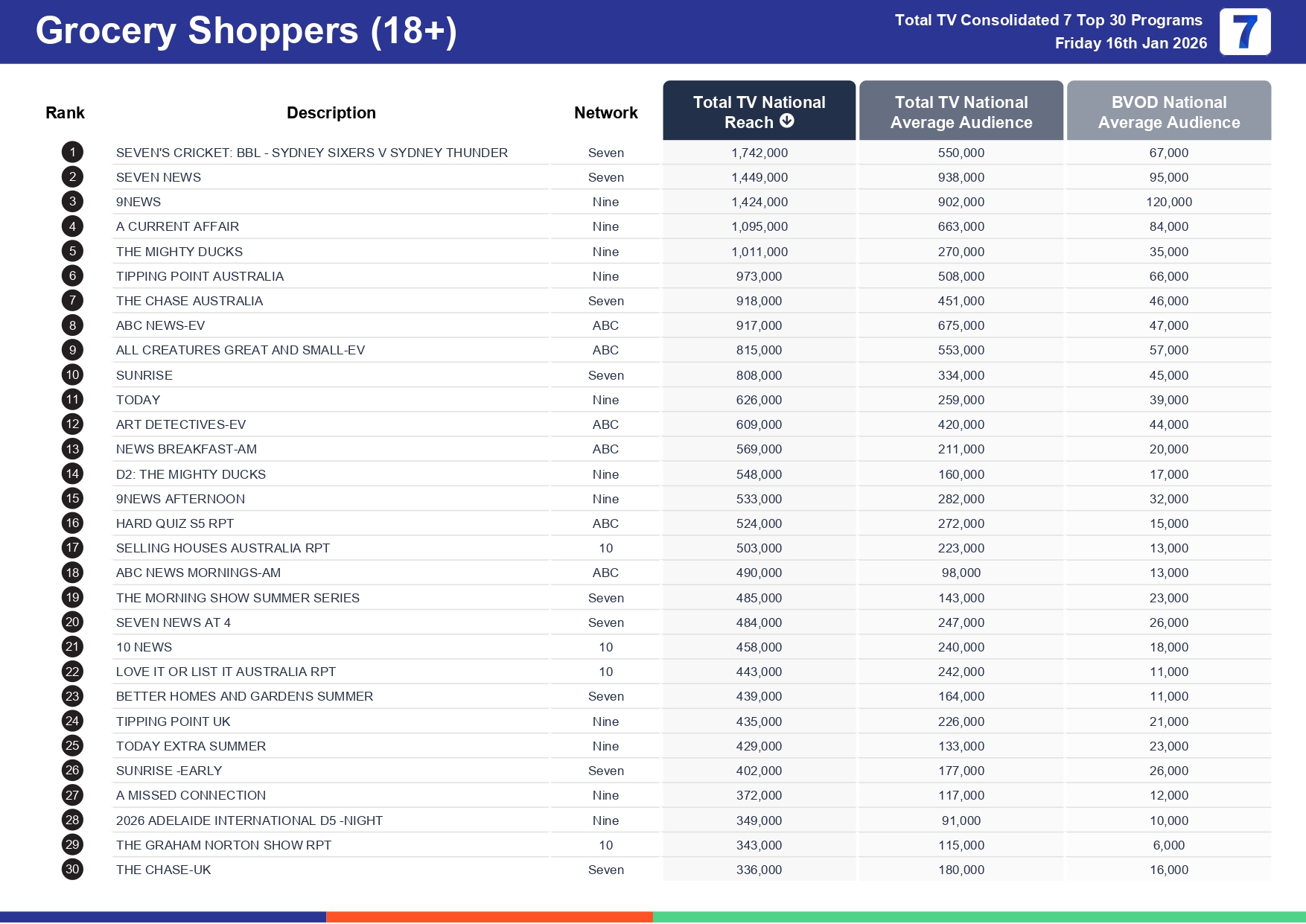Click the Grocery Shoppers (18+) title
Image resolution: width=1306 pixels, height=924 pixels.
246,31
